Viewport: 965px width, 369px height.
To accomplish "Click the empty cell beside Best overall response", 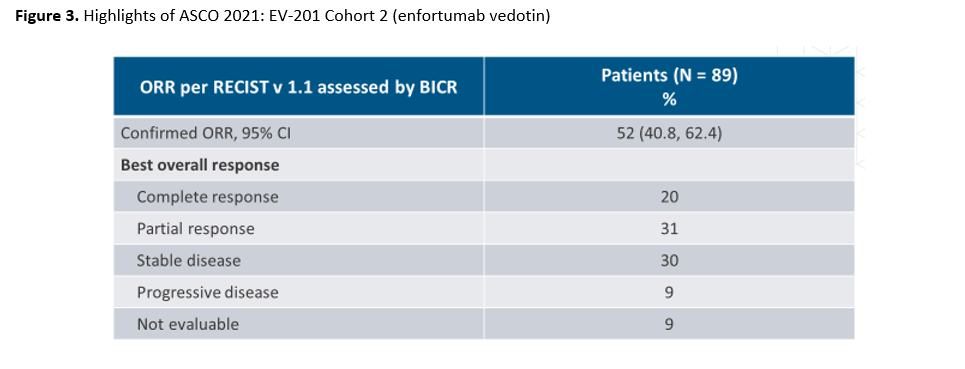I will pos(669,165).
